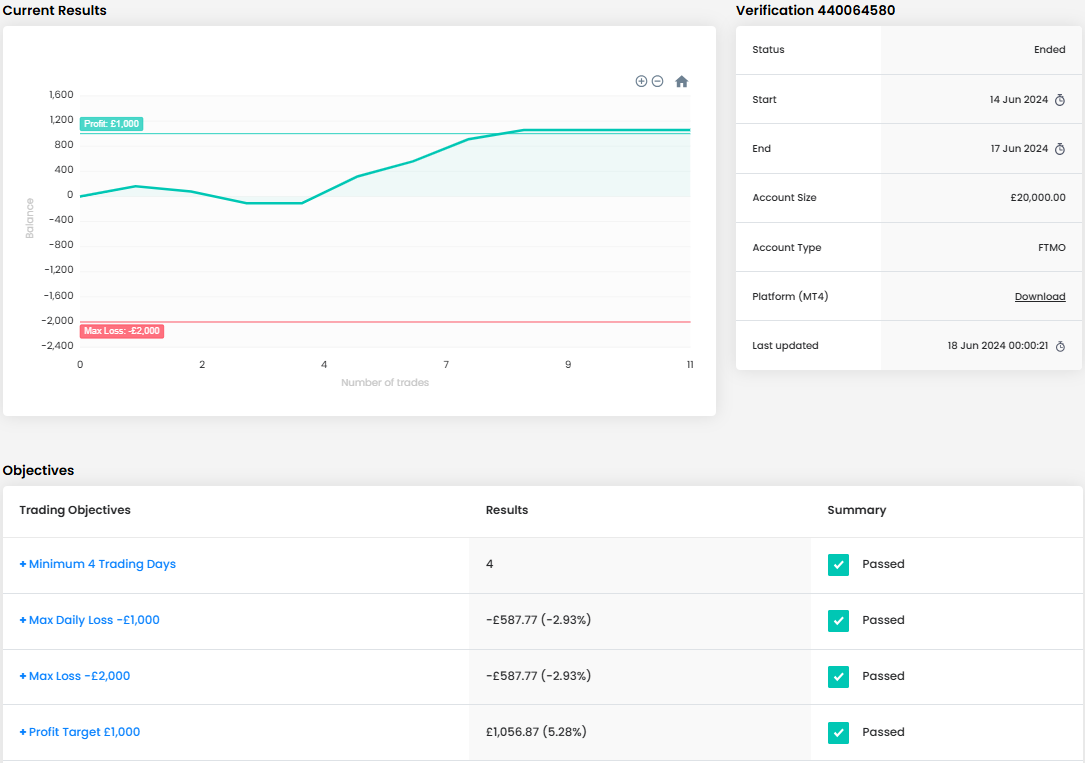Viewport: 1085px width, 763px height.
Task: Click the 'Status' row label
Action: click(x=768, y=50)
